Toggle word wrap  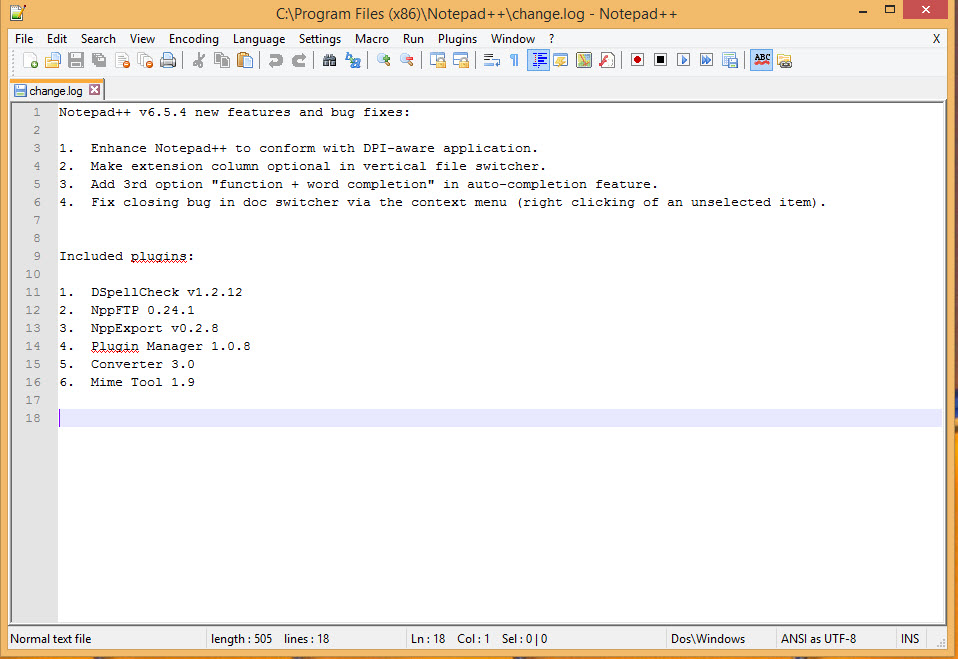[491, 60]
